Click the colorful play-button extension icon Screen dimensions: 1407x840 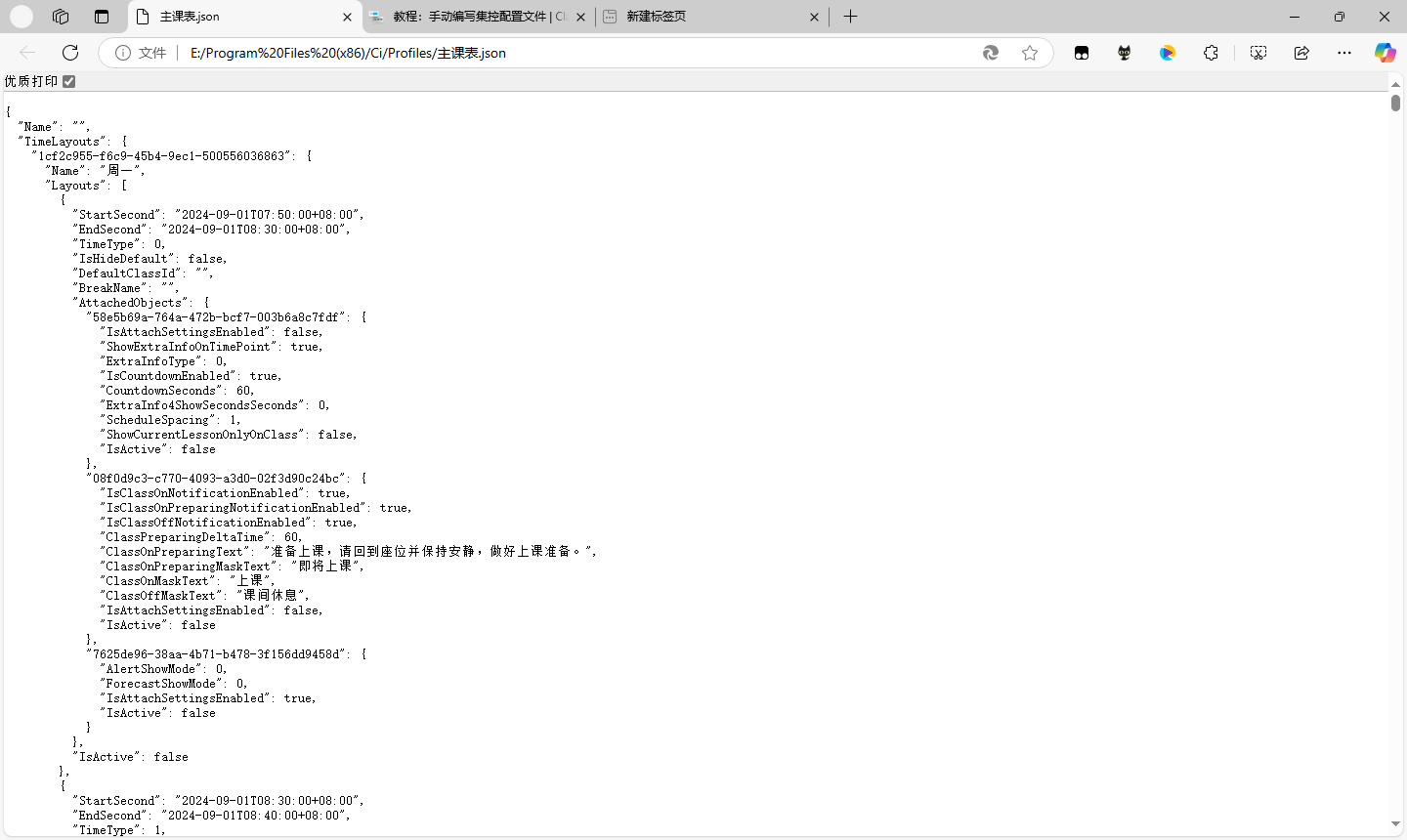(1168, 53)
